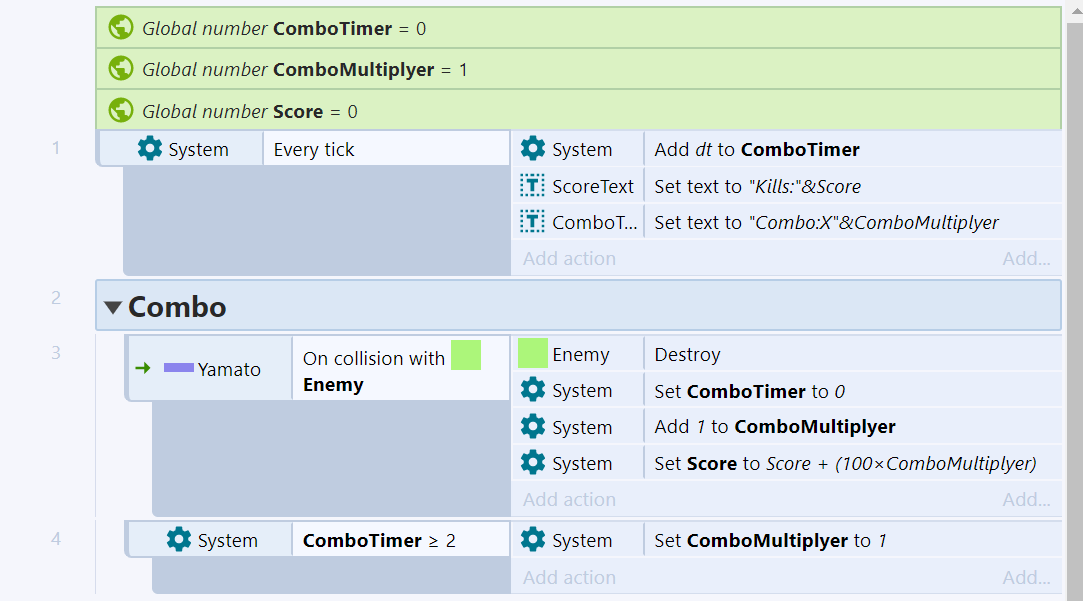Click Add action under ComboTimer event

click(x=569, y=578)
